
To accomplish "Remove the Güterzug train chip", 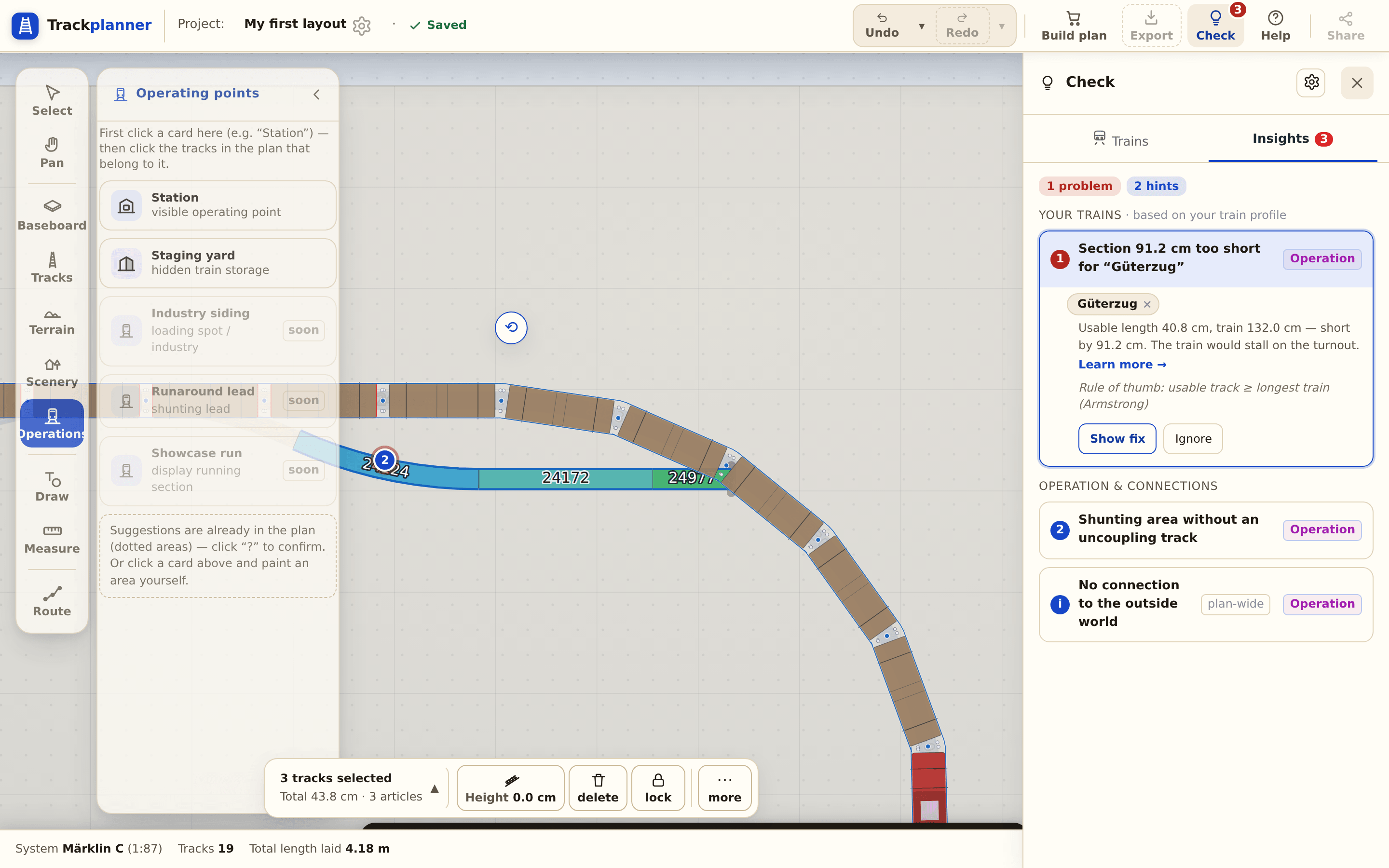I will tap(1147, 304).
